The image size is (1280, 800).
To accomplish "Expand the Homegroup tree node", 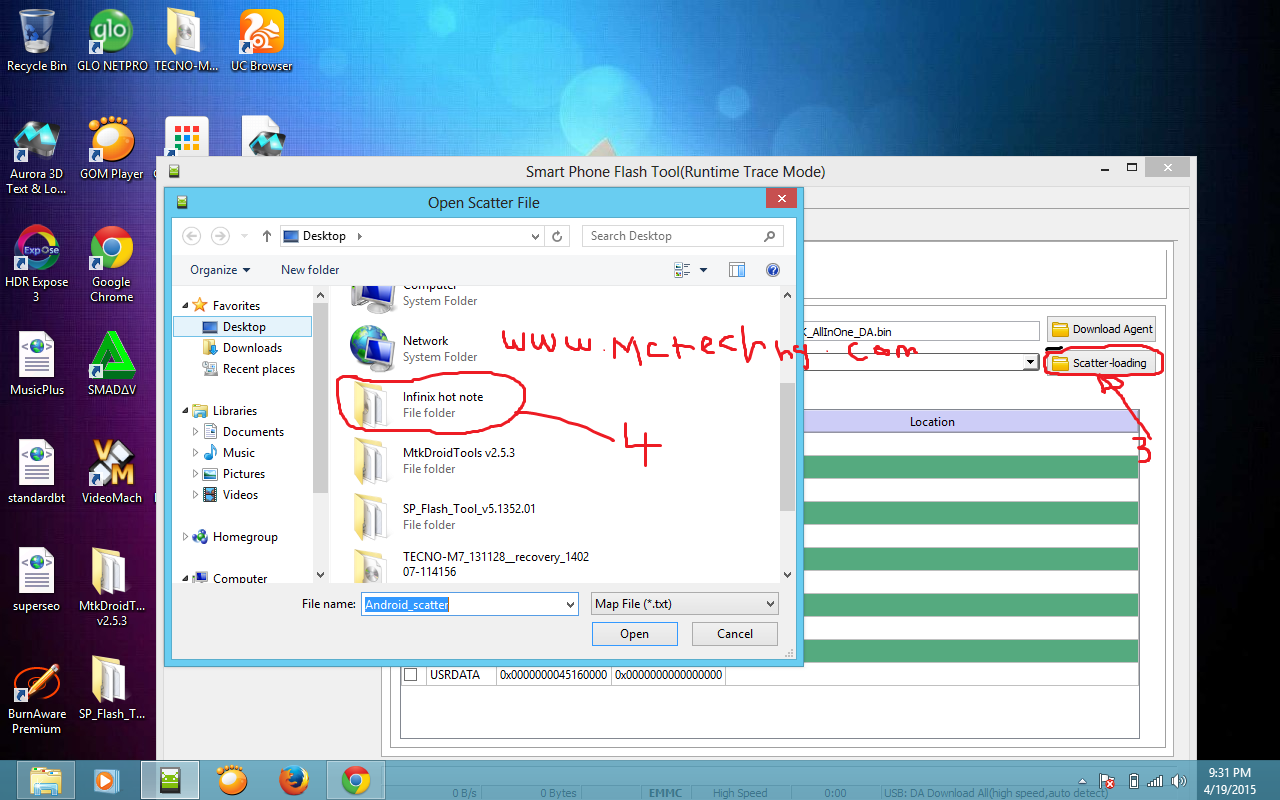I will (x=185, y=537).
